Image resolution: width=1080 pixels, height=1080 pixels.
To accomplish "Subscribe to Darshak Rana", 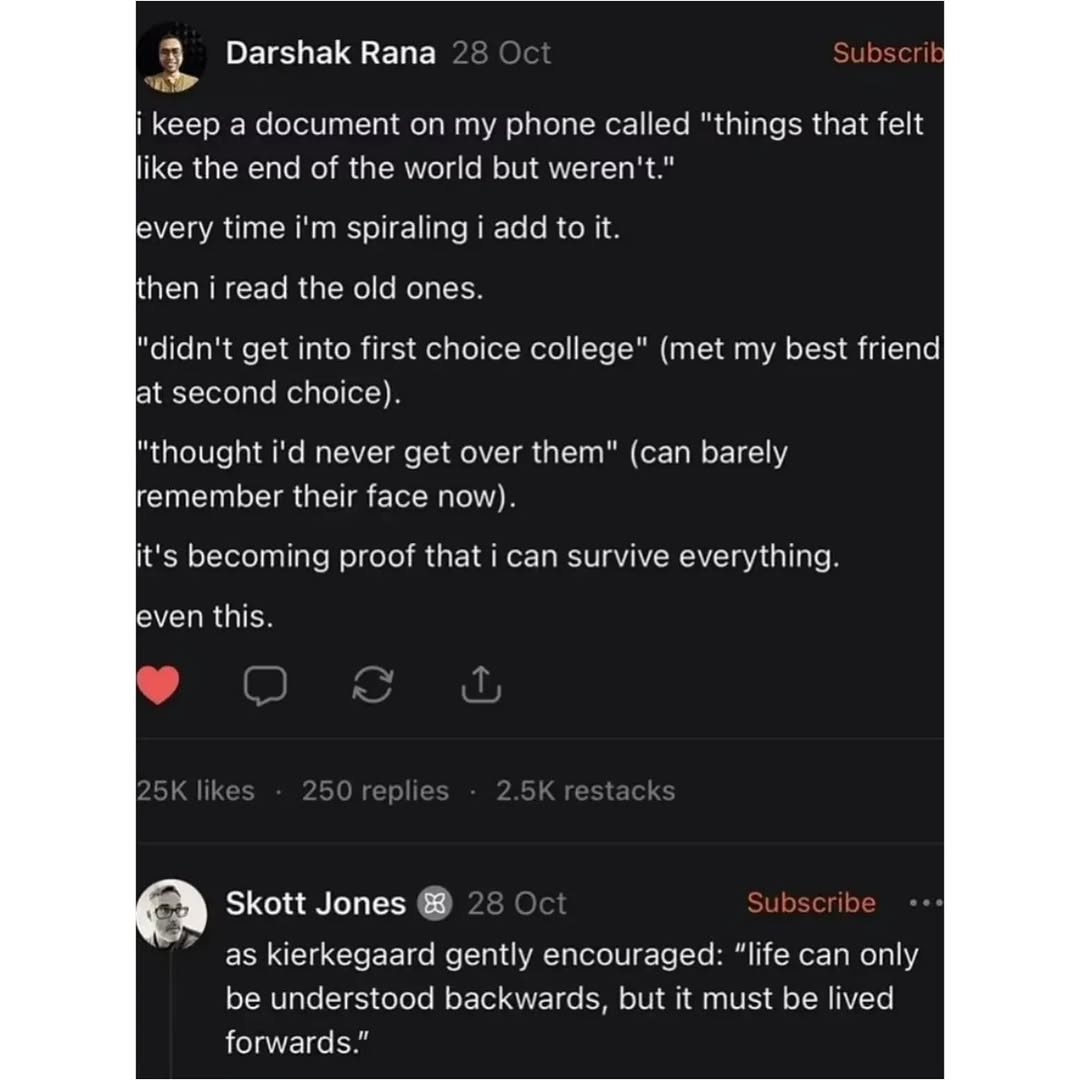I will 887,53.
